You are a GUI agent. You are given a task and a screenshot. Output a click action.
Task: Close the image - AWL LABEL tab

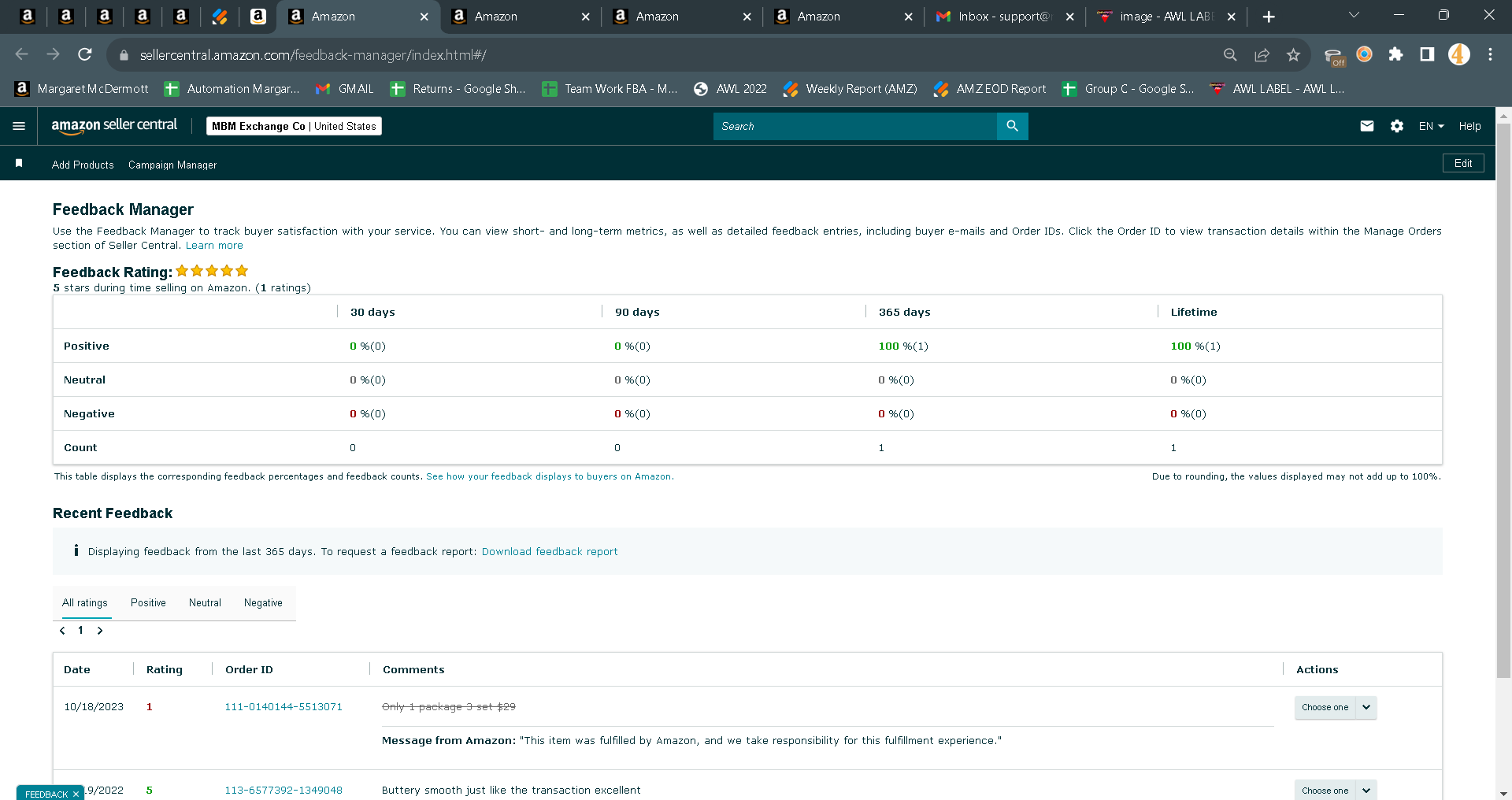[1232, 17]
